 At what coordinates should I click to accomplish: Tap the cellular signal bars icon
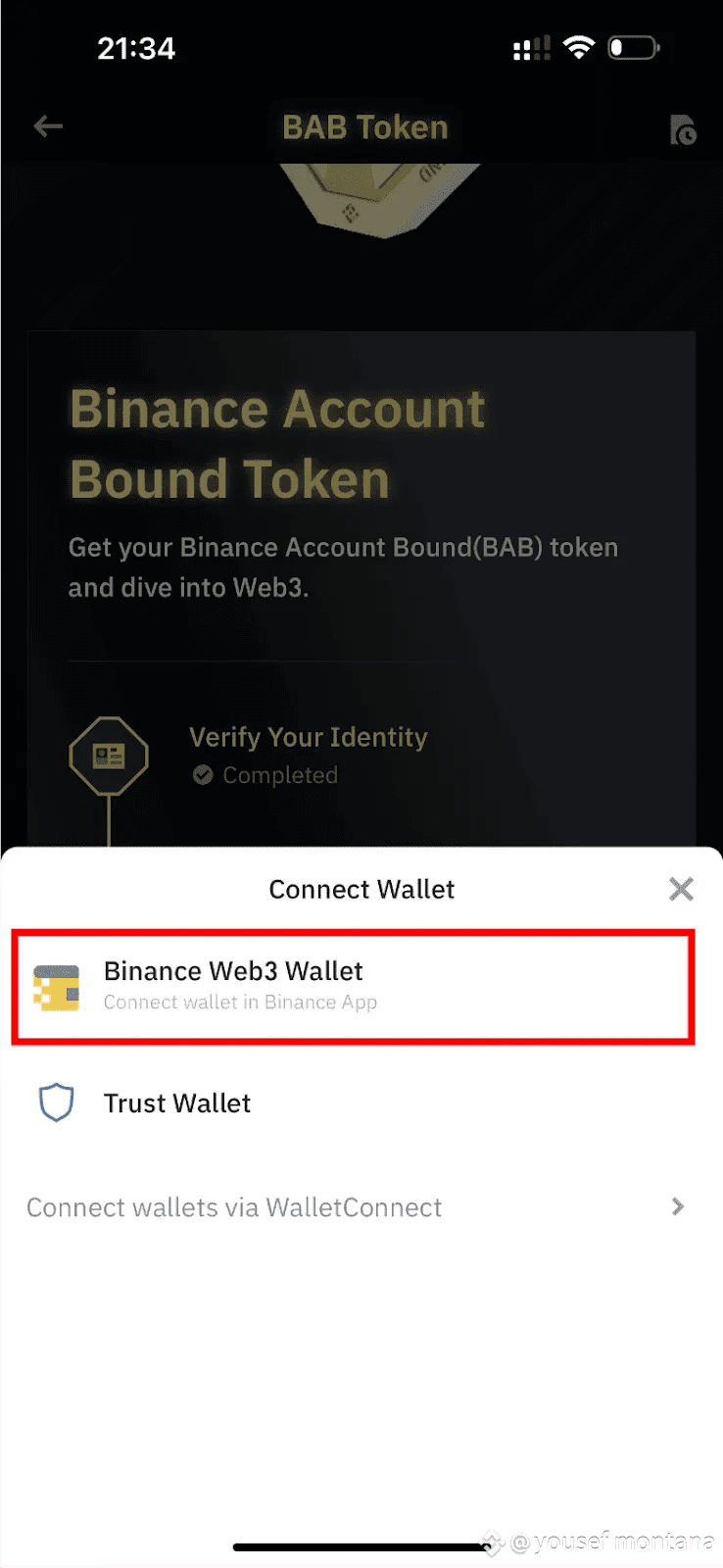(532, 48)
